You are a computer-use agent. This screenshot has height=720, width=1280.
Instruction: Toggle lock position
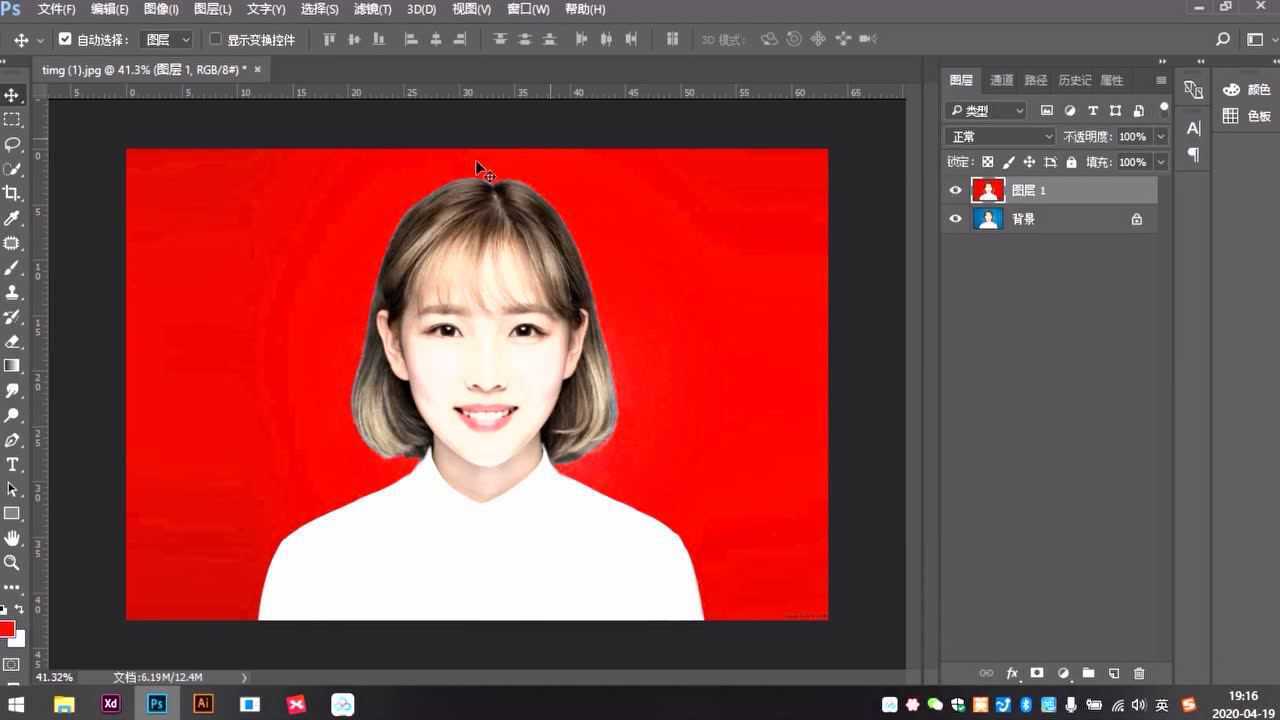tap(1029, 162)
